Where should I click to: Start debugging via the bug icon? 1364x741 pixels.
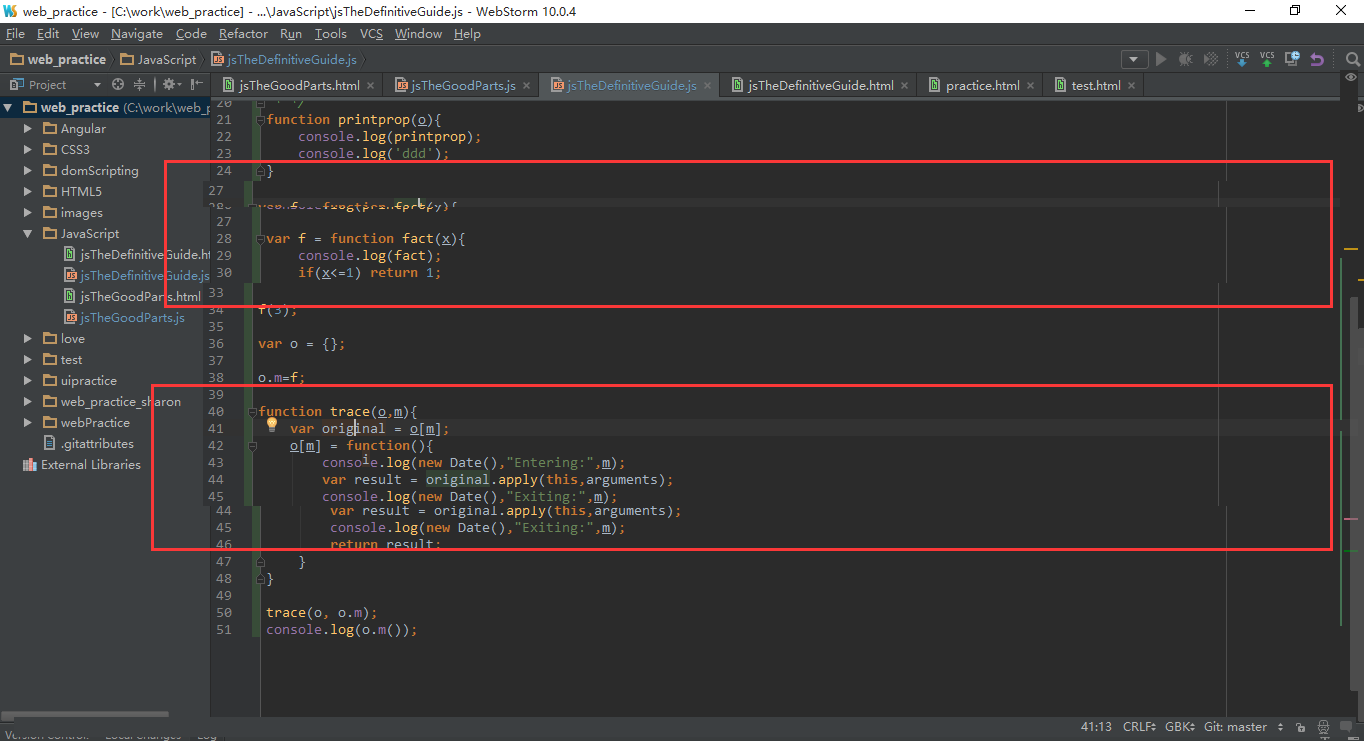(1185, 58)
